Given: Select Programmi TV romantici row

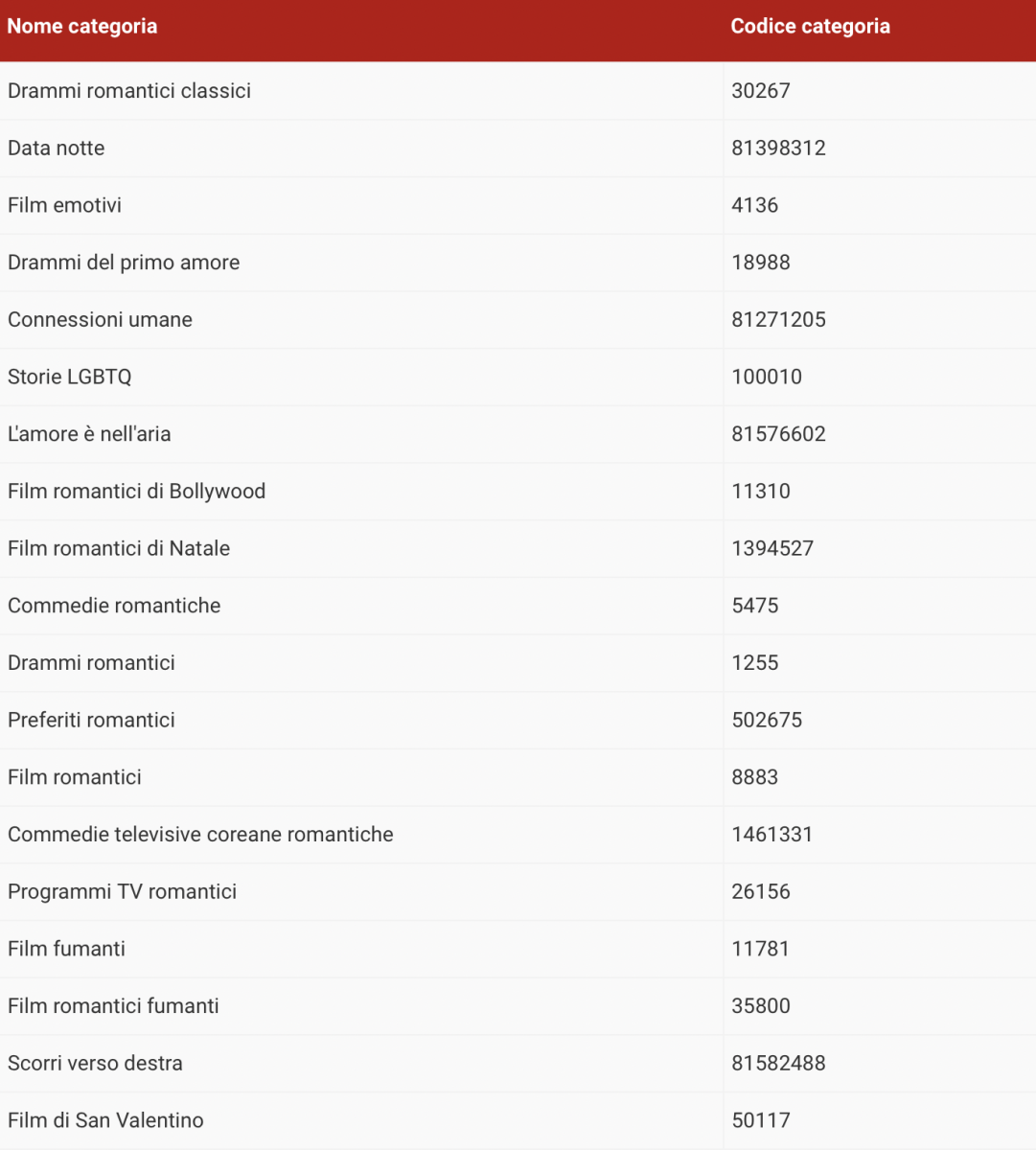Looking at the screenshot, I should point(518,892).
